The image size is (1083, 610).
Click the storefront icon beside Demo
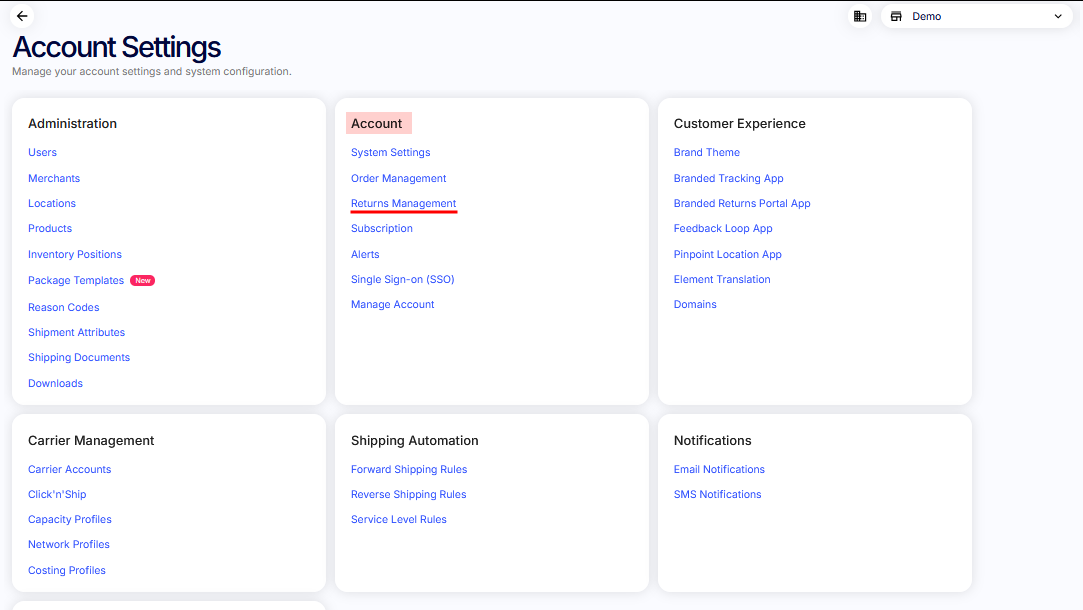896,16
